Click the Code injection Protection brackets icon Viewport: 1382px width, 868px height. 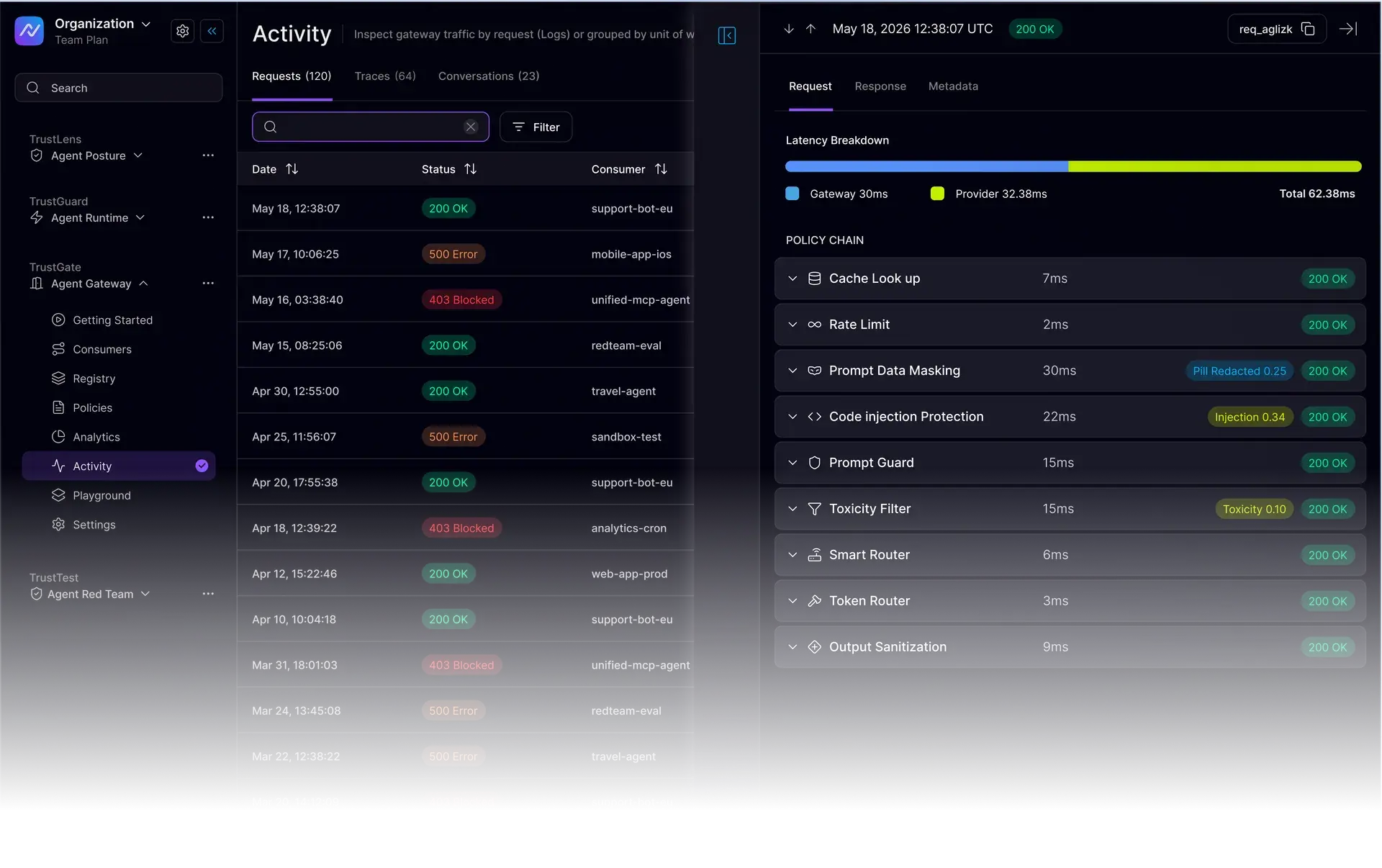point(814,417)
